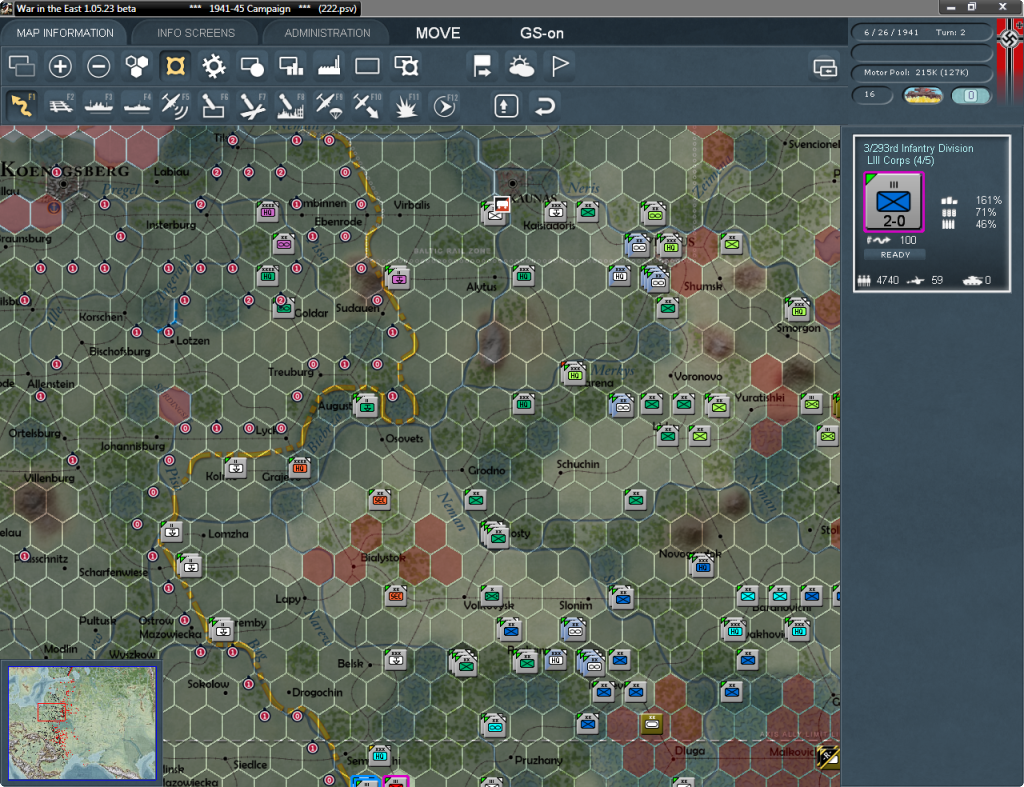The width and height of the screenshot is (1024, 787).
Task: Click the Grodno town label
Action: click(x=487, y=470)
